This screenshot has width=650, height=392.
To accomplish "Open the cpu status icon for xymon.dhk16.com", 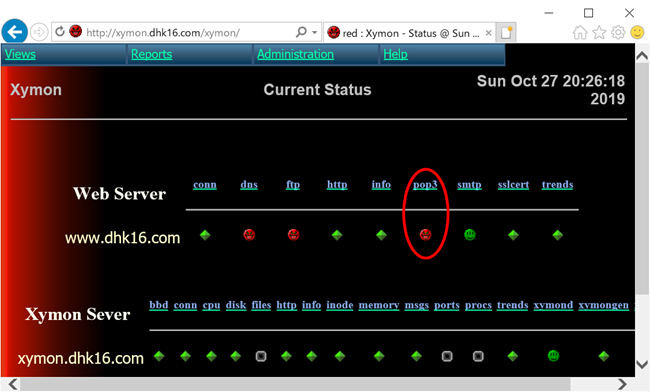I will click(211, 356).
